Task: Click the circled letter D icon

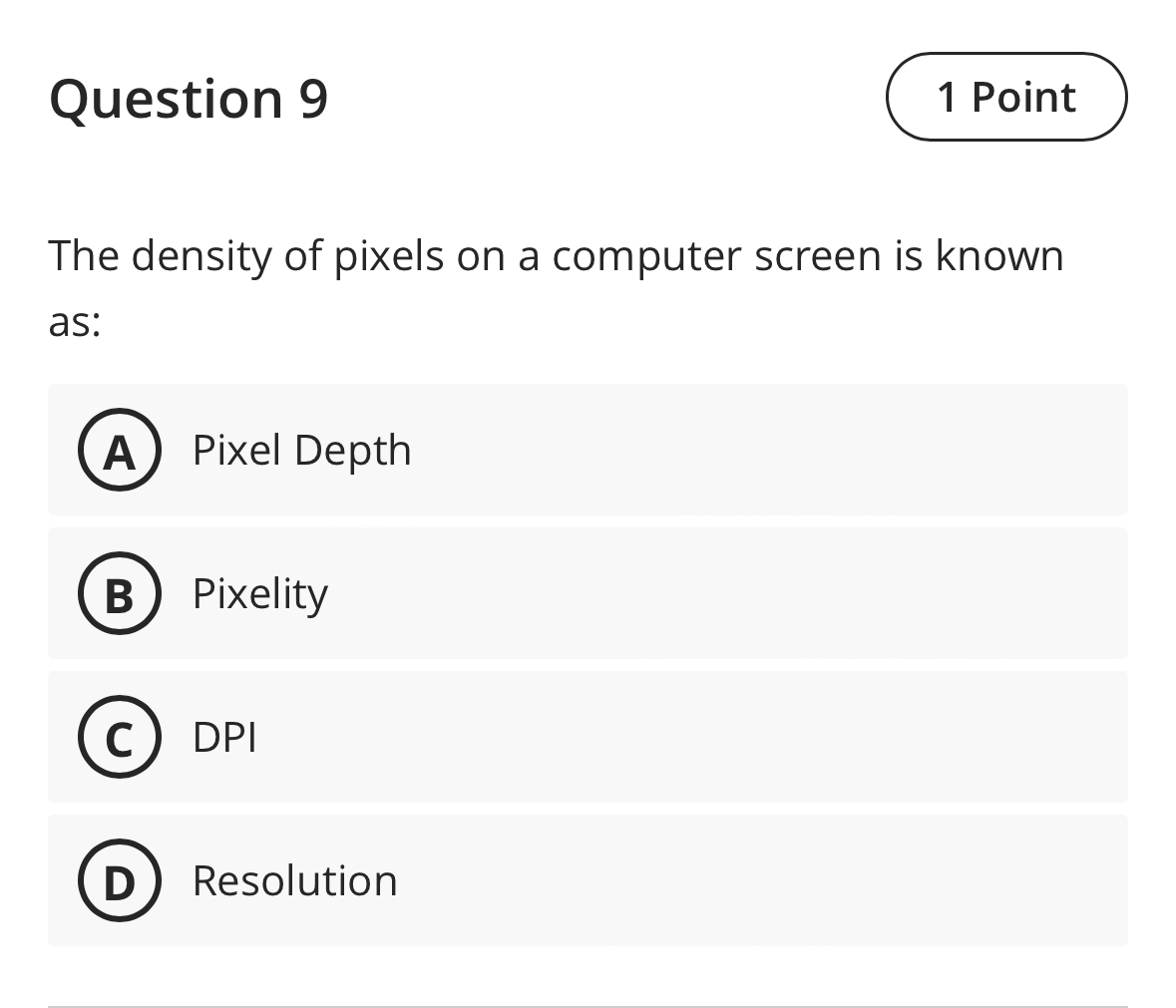Action: (119, 880)
